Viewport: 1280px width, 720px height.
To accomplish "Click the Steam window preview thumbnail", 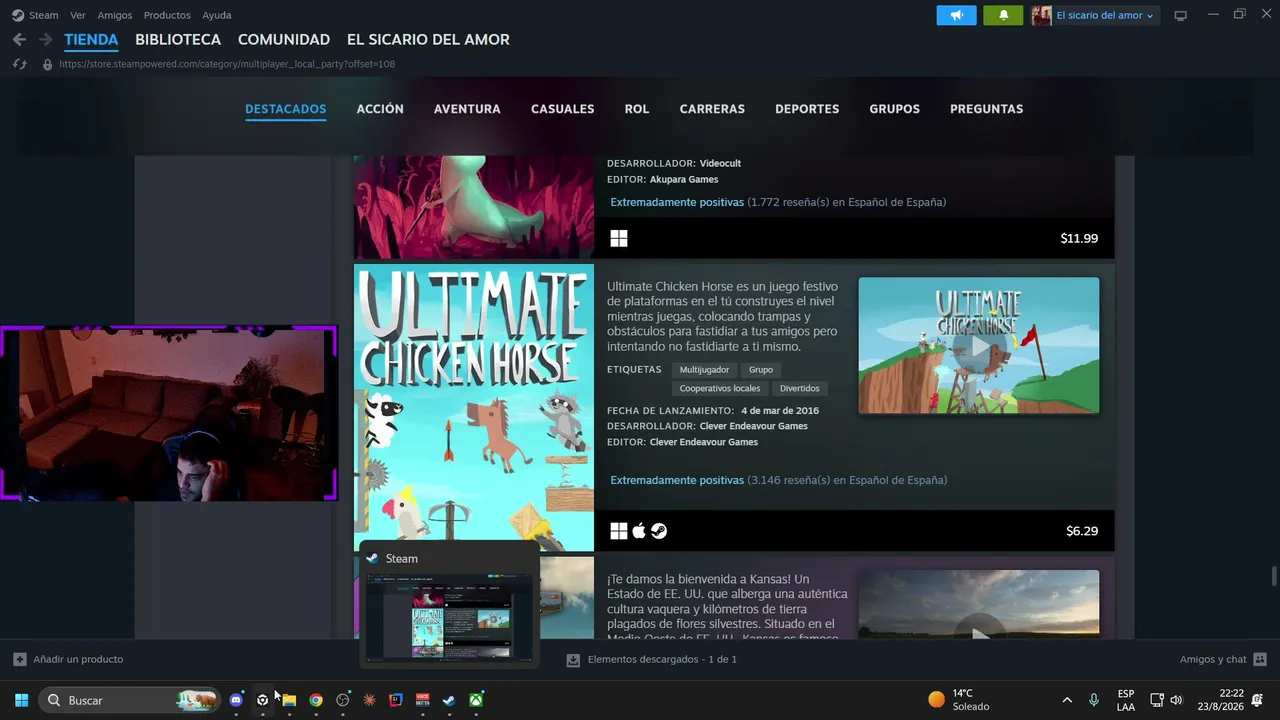I will point(449,616).
